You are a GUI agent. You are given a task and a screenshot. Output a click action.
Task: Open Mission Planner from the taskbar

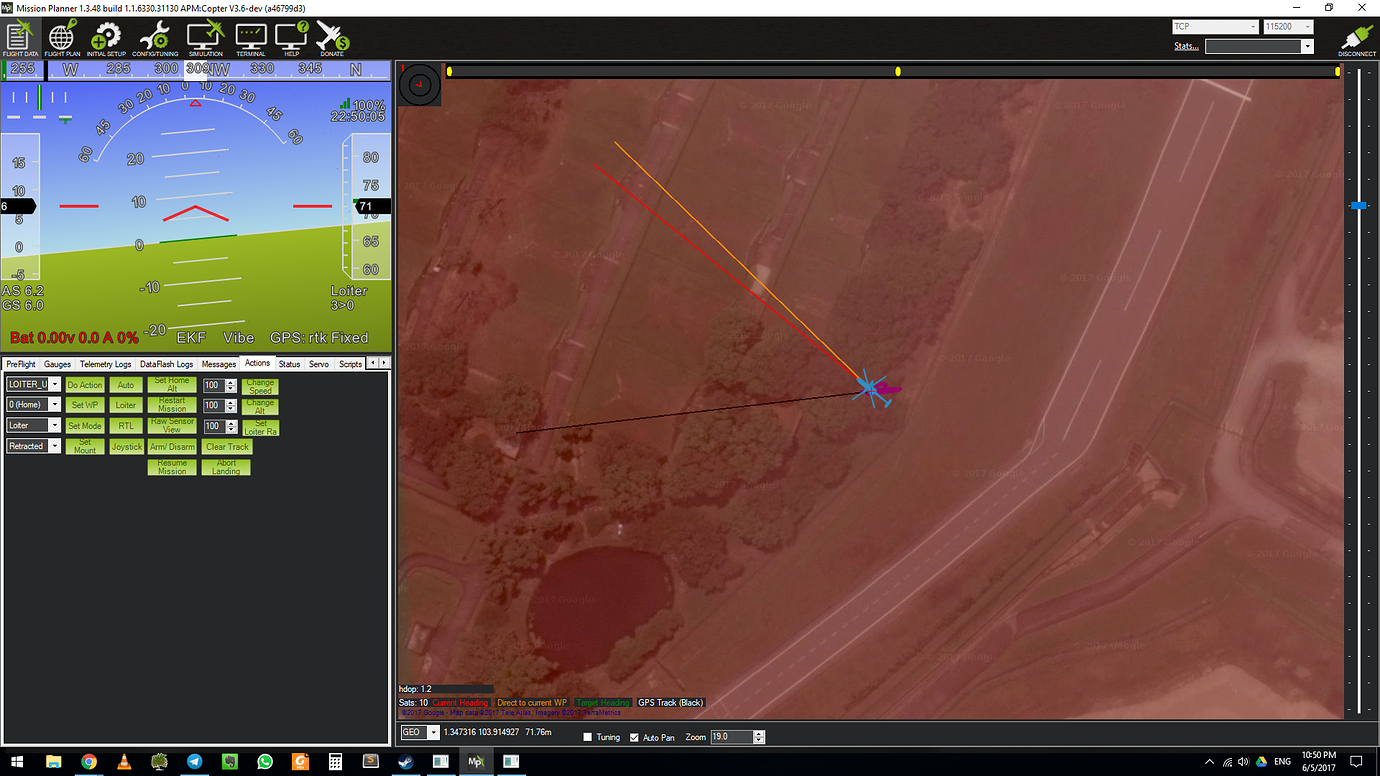pos(476,761)
